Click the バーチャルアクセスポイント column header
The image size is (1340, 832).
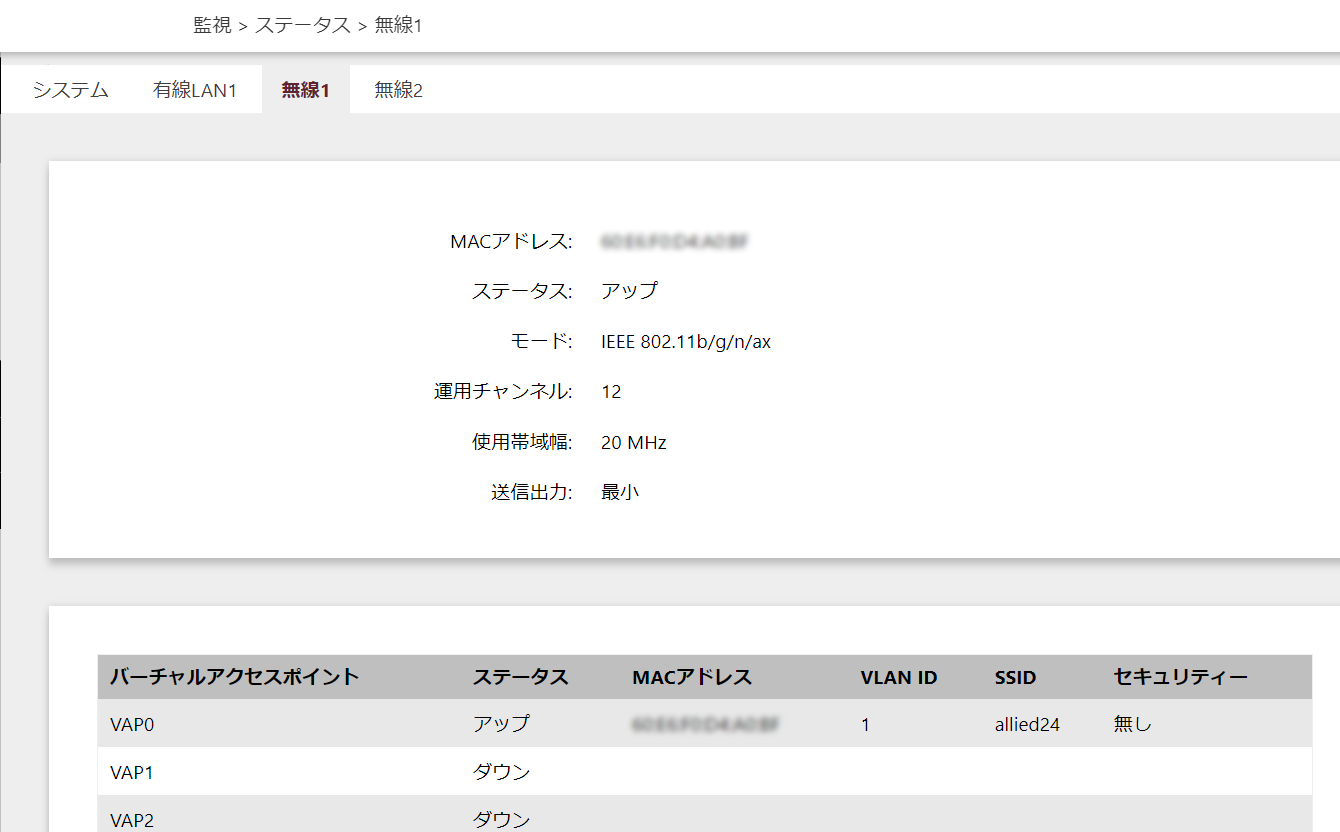pos(234,678)
